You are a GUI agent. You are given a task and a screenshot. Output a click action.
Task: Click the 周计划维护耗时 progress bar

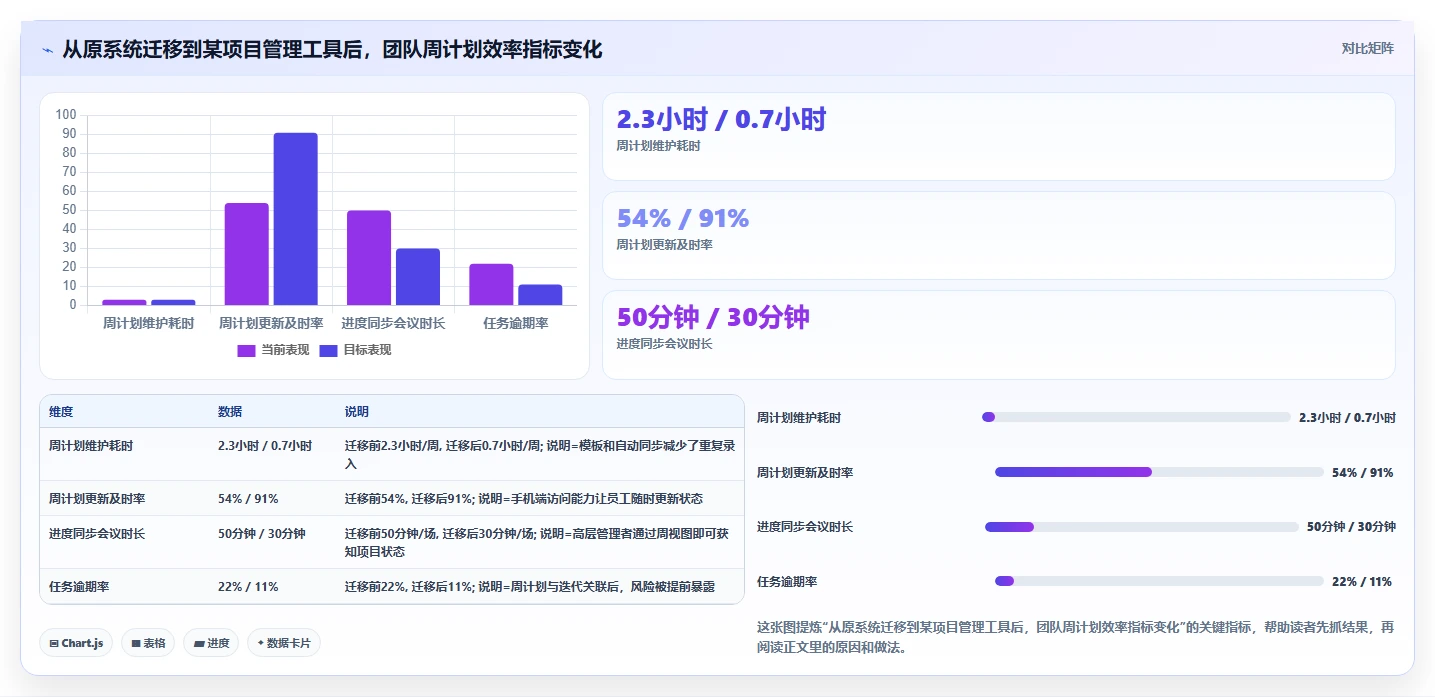pyautogui.click(x=1136, y=417)
